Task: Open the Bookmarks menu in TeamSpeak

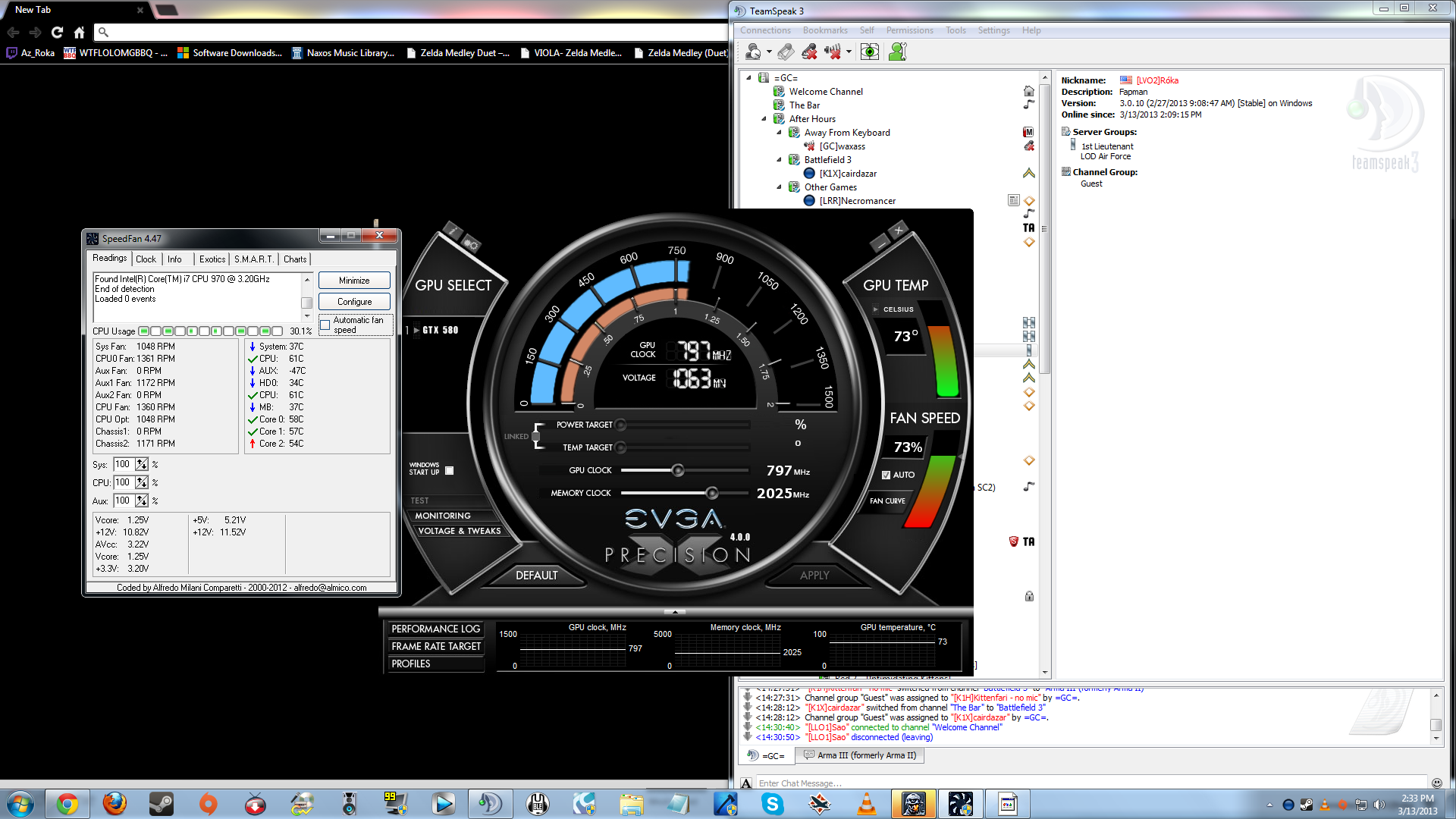Action: click(x=824, y=30)
